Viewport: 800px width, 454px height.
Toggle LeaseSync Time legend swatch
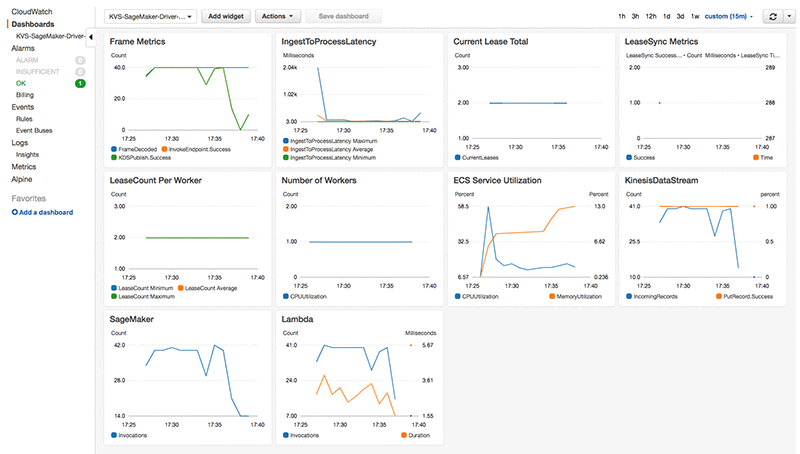coord(756,158)
